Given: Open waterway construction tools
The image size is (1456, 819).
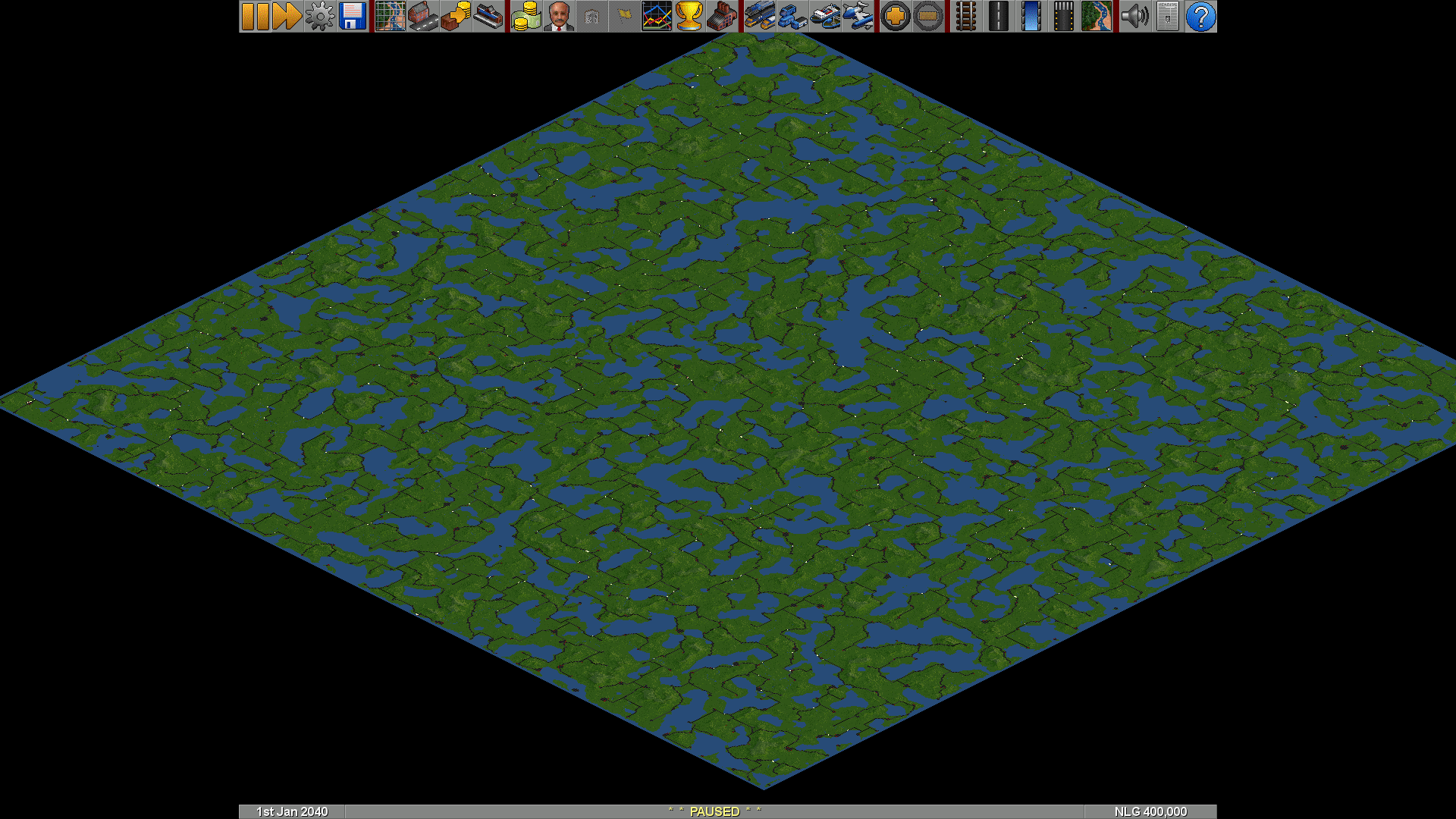Looking at the screenshot, I should click(1031, 16).
